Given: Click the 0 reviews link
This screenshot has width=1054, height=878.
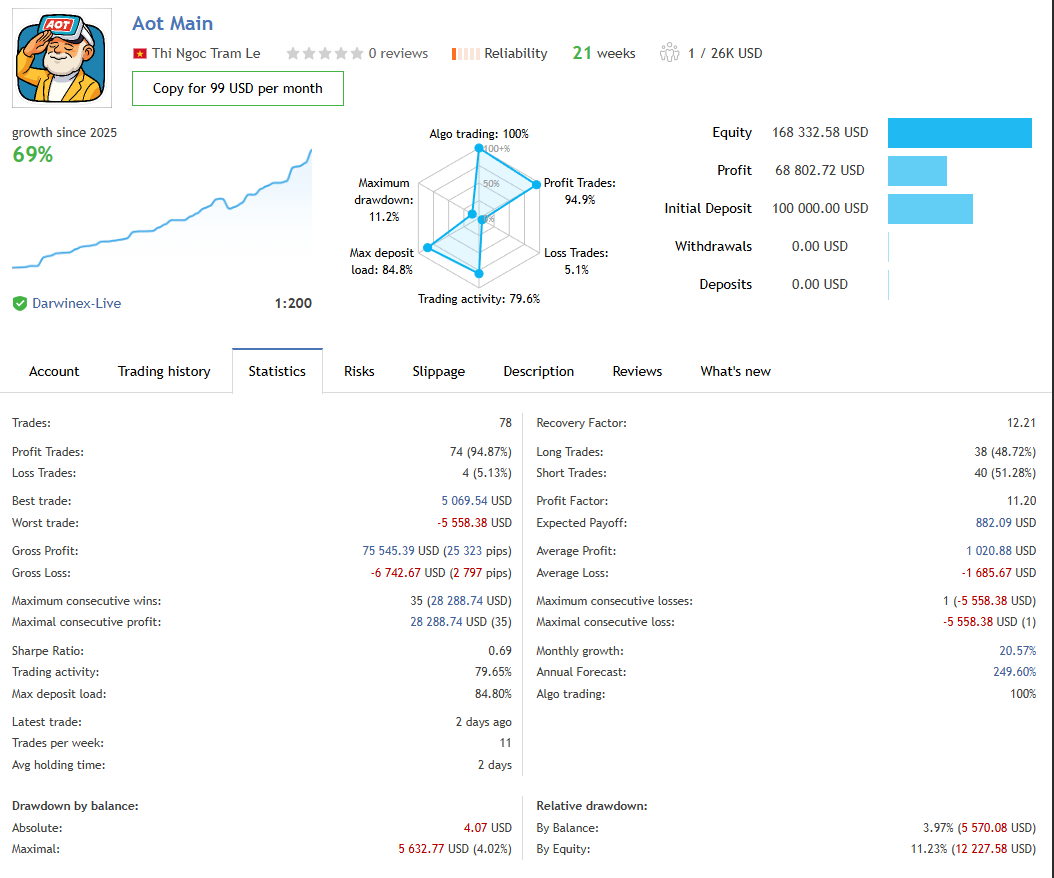Looking at the screenshot, I should click(398, 53).
